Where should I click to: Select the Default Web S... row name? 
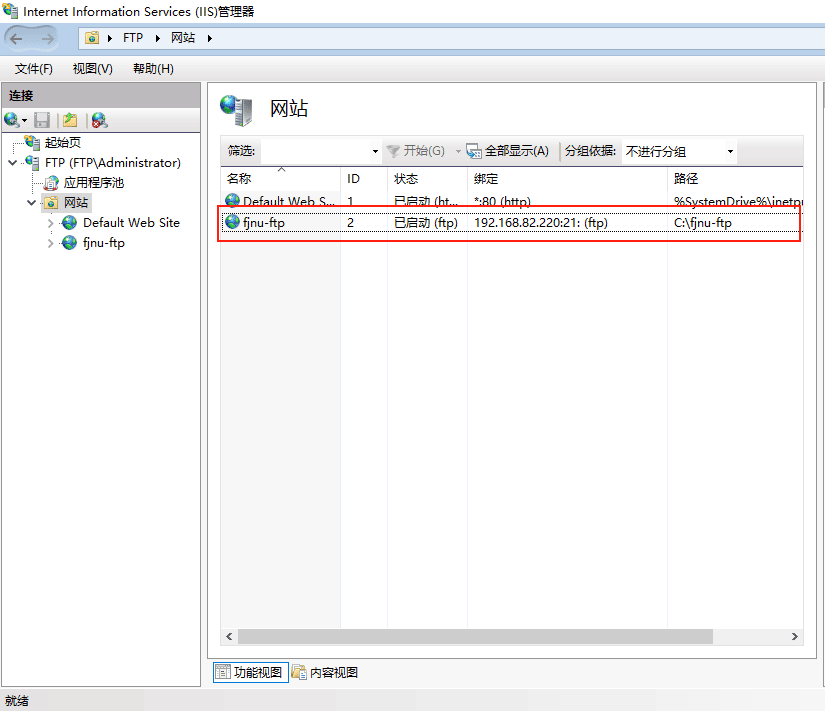pyautogui.click(x=288, y=201)
